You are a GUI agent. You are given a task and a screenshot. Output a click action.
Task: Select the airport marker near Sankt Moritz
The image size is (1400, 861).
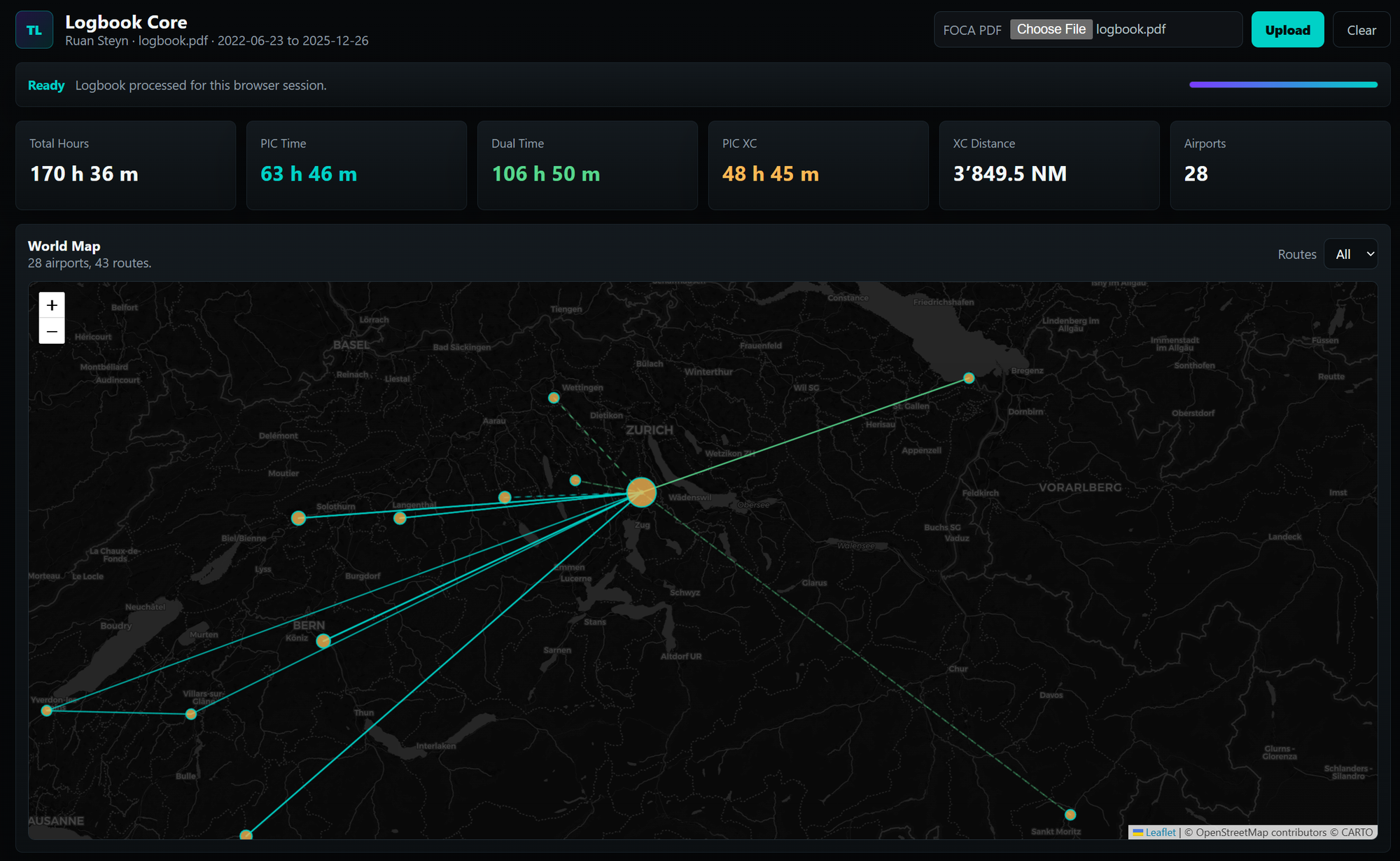pos(1070,814)
